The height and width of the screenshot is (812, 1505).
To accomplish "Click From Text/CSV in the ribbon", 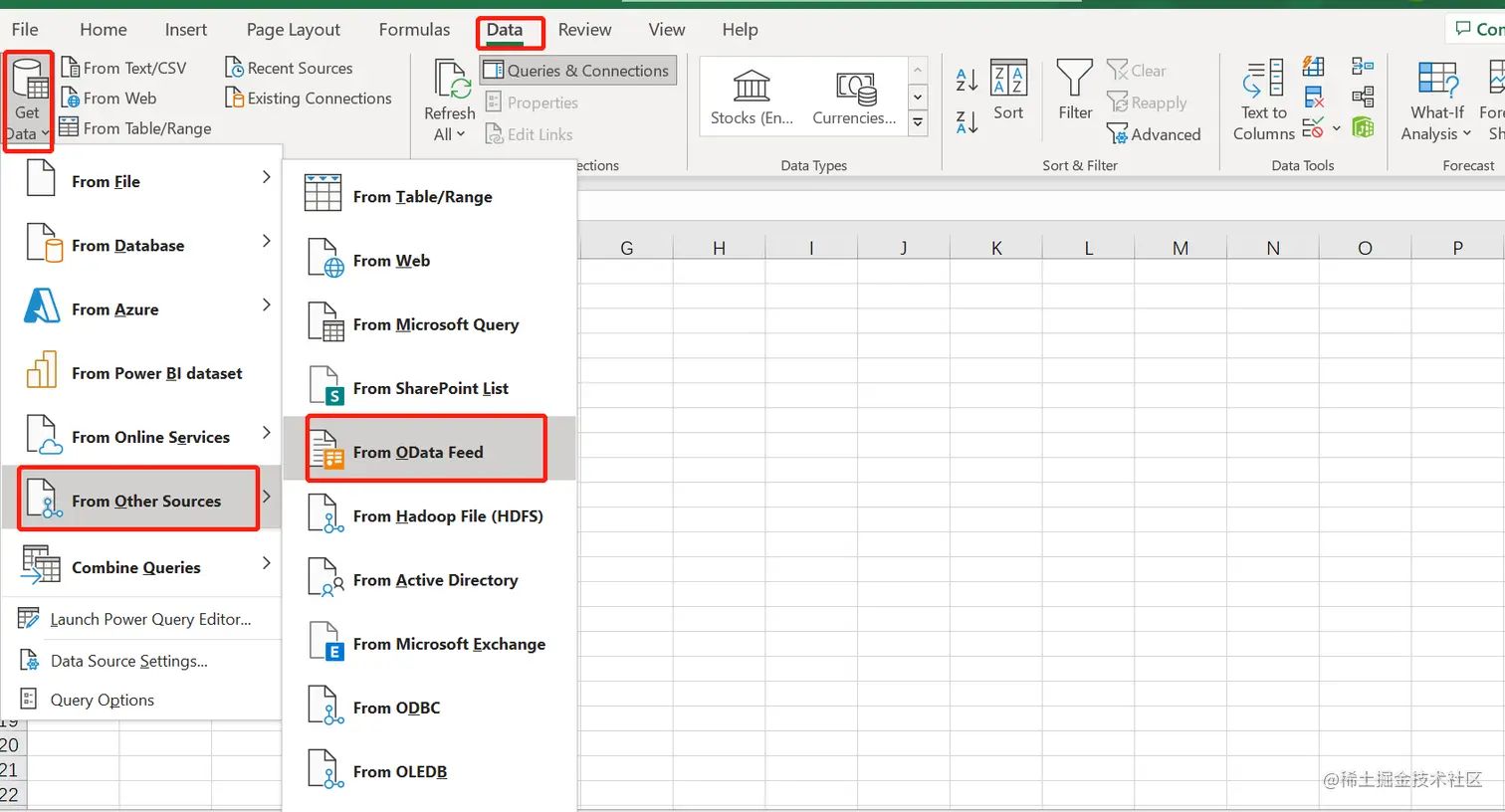I will [123, 68].
